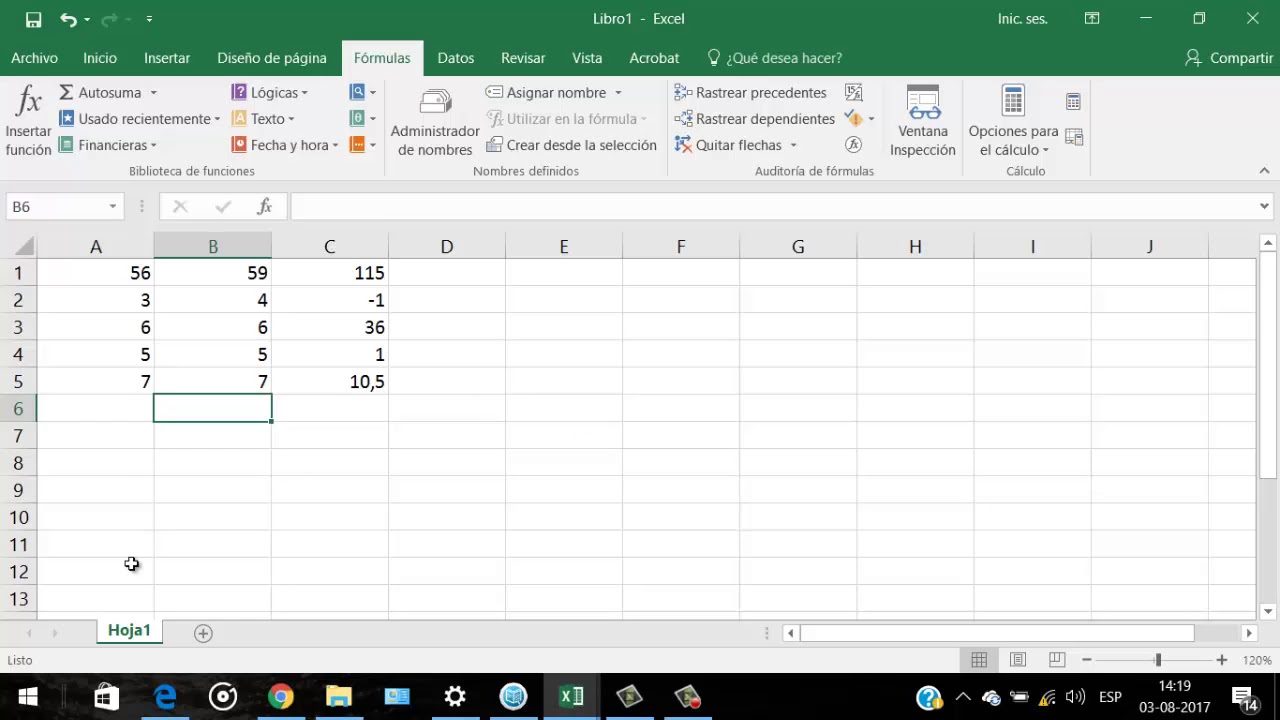Open the Windows Start menu
This screenshot has height=720, width=1280.
click(x=28, y=697)
